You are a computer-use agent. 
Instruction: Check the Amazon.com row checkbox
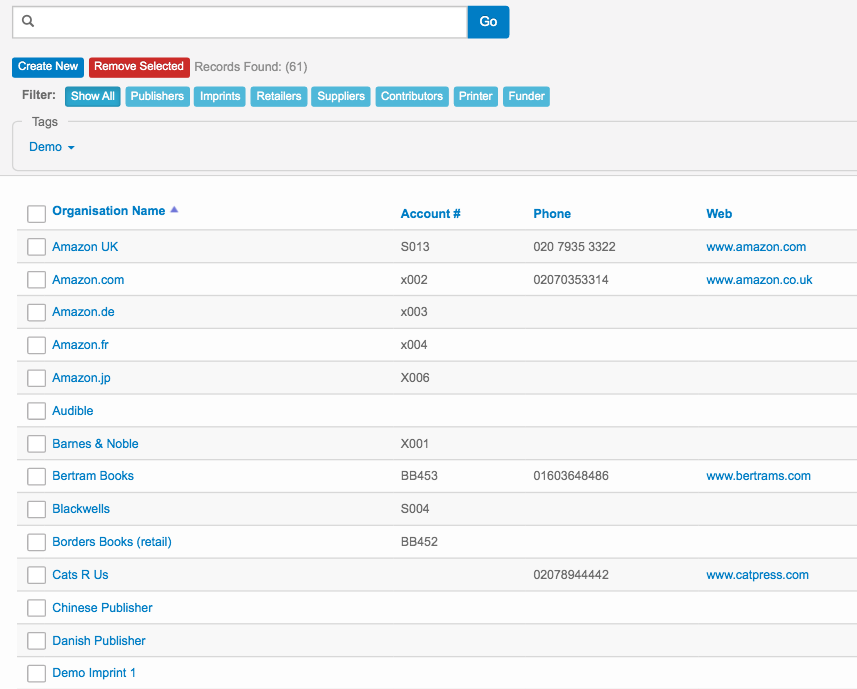pyautogui.click(x=37, y=279)
